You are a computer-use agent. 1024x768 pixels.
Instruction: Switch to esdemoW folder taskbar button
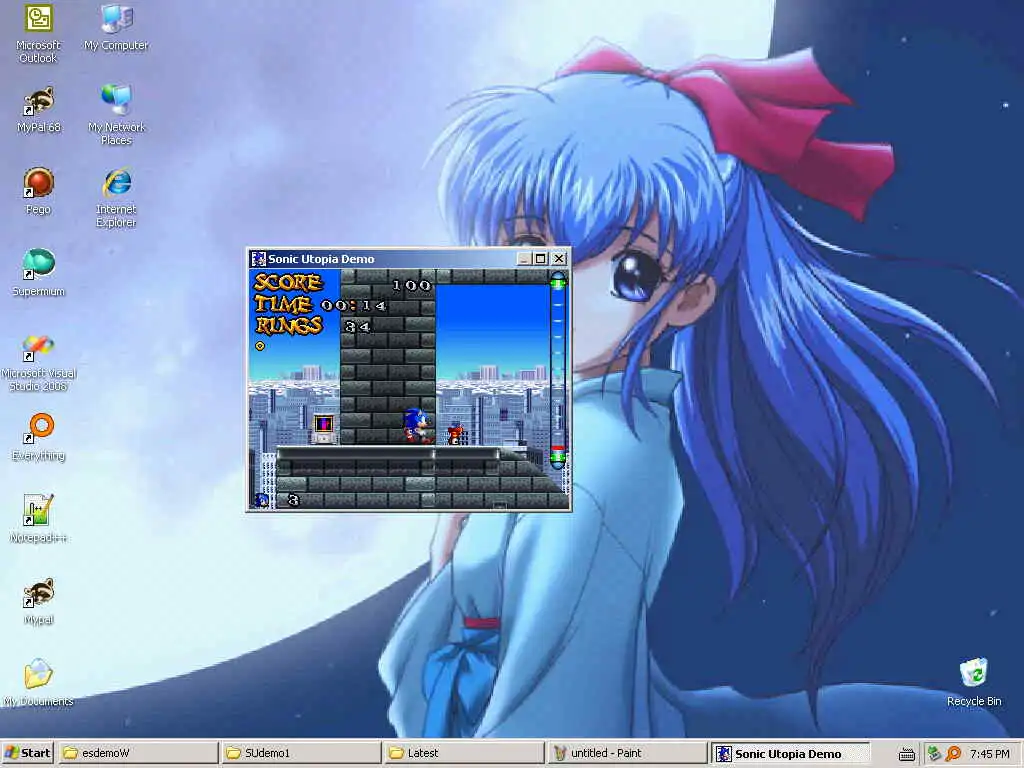pyautogui.click(x=138, y=753)
